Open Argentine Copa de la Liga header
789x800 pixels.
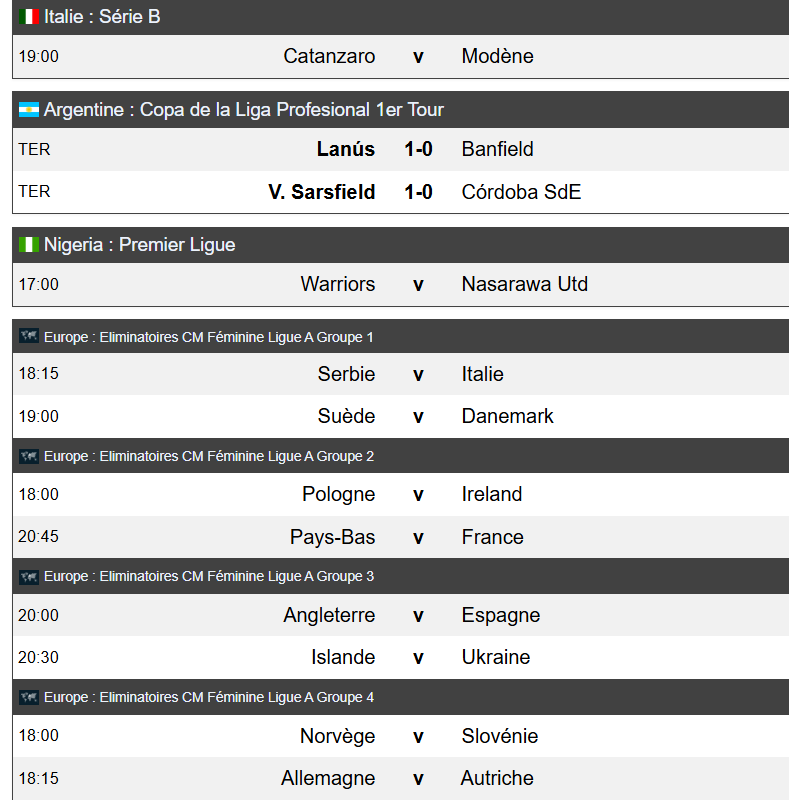coord(244,110)
